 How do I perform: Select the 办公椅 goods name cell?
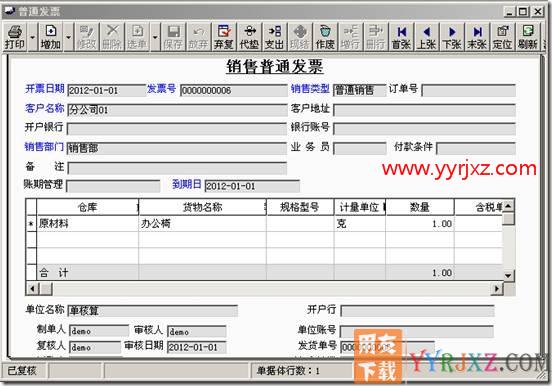(202, 224)
